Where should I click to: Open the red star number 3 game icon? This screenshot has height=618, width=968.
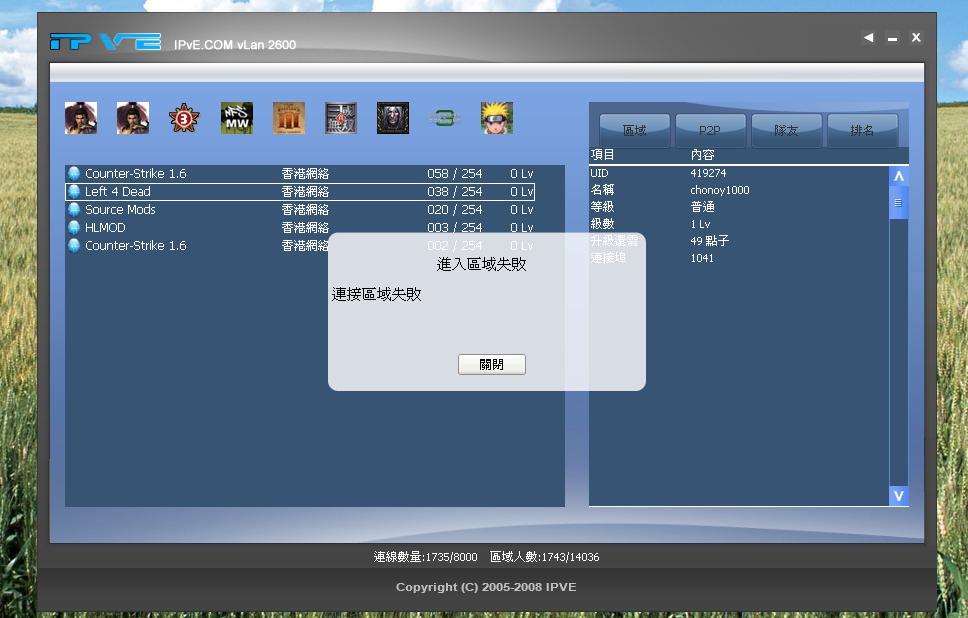pyautogui.click(x=185, y=118)
